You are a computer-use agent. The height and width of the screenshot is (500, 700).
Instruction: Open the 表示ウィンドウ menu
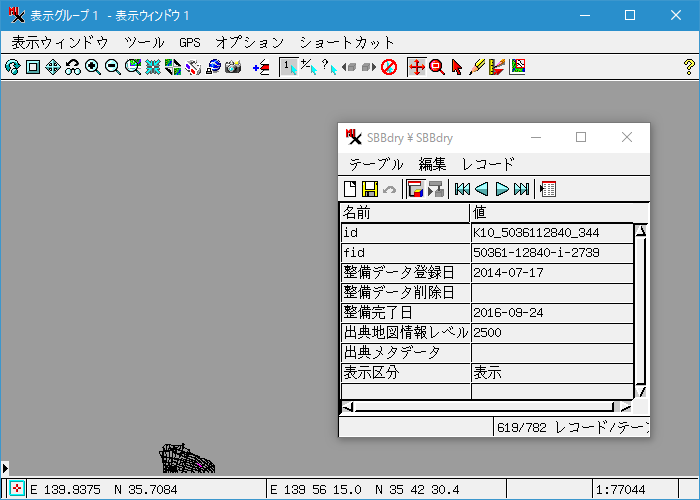point(59,43)
